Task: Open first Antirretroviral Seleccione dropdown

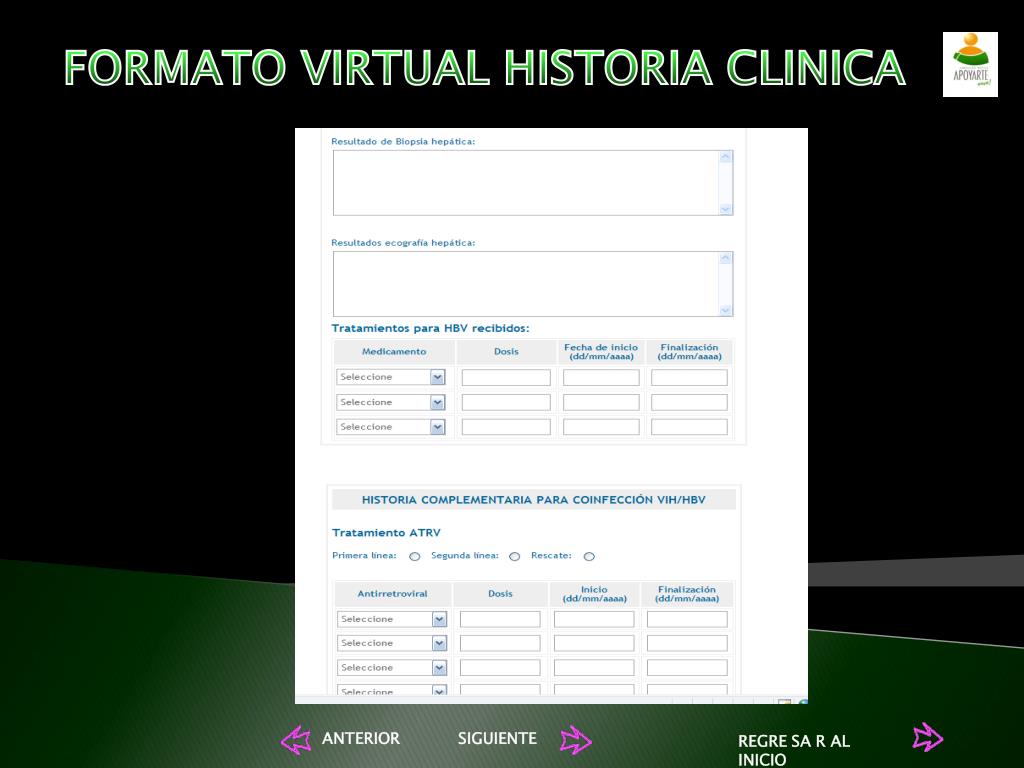Action: pyautogui.click(x=392, y=619)
